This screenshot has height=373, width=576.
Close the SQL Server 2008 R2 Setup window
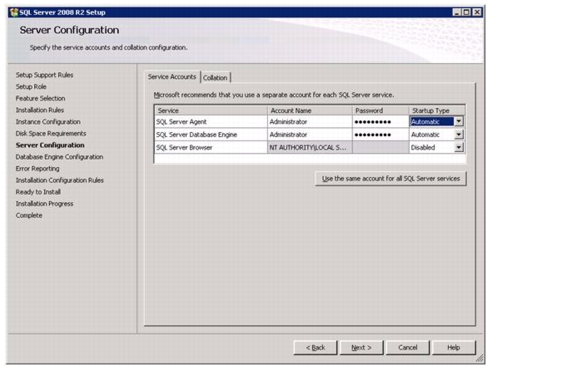click(477, 12)
